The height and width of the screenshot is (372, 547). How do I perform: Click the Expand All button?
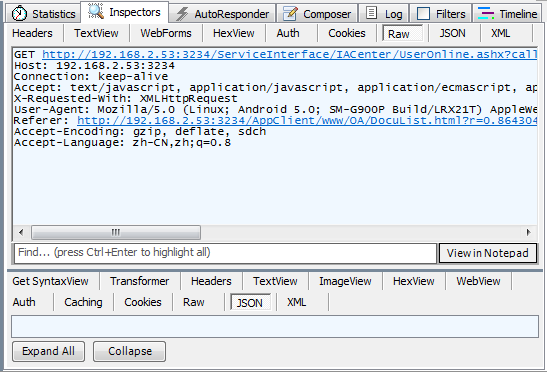pos(48,351)
